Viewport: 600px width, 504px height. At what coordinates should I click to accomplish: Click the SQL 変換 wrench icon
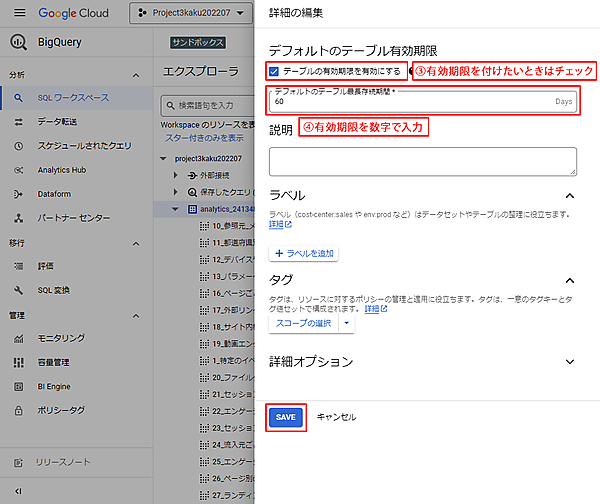pos(18,290)
